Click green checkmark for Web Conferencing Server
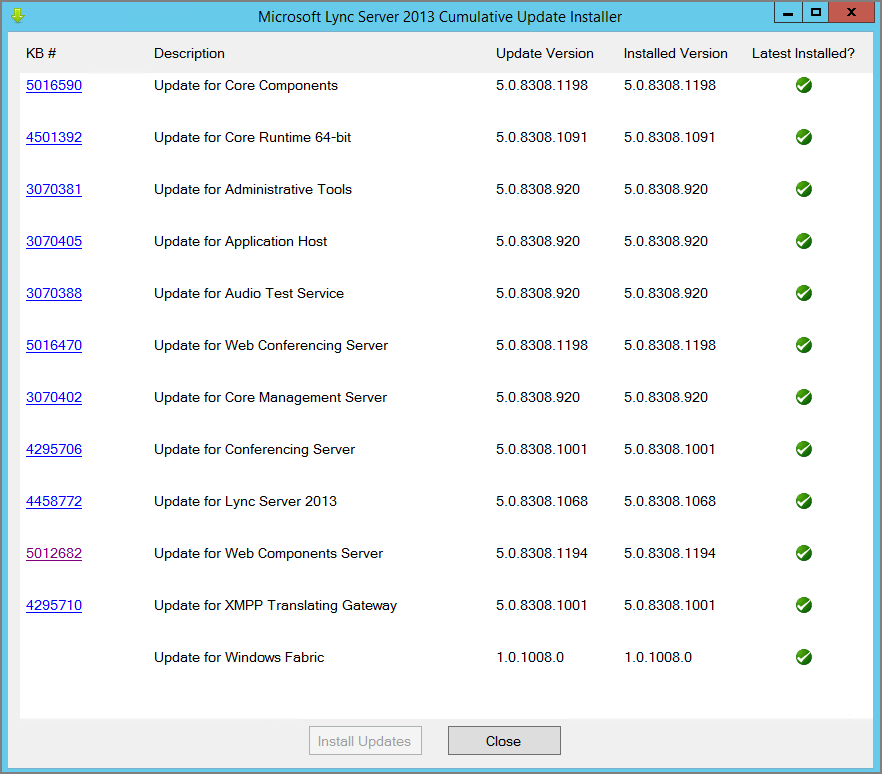The height and width of the screenshot is (774, 882). point(803,345)
